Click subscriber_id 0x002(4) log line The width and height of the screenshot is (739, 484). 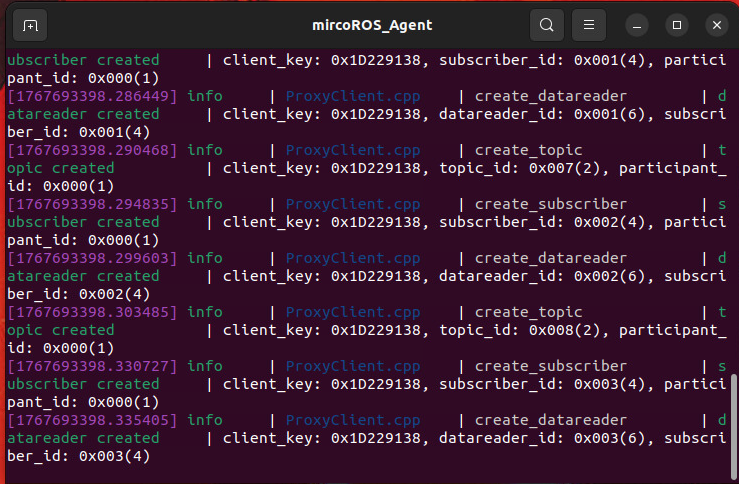click(542, 222)
